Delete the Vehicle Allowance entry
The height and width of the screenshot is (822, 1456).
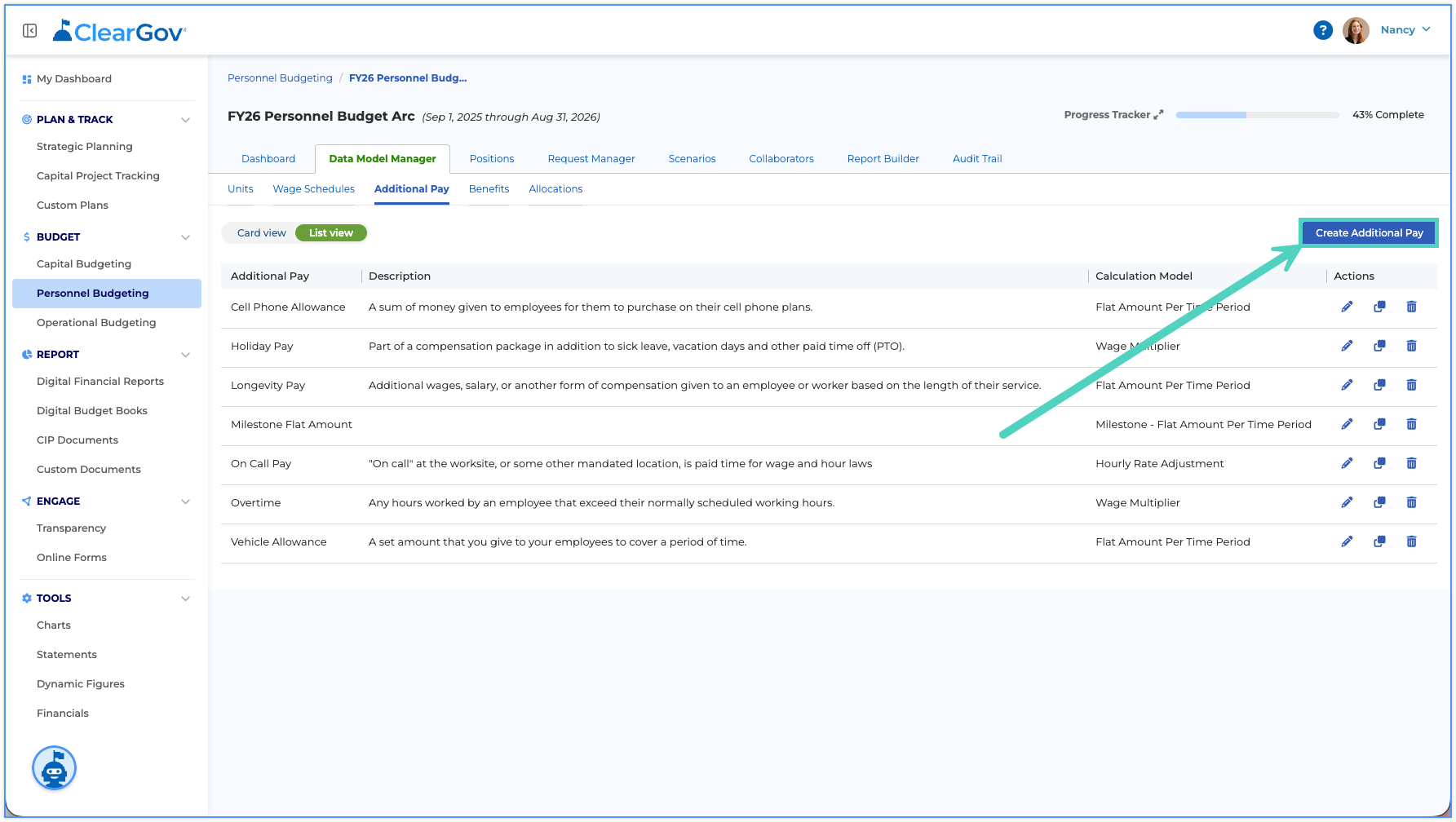coord(1411,541)
